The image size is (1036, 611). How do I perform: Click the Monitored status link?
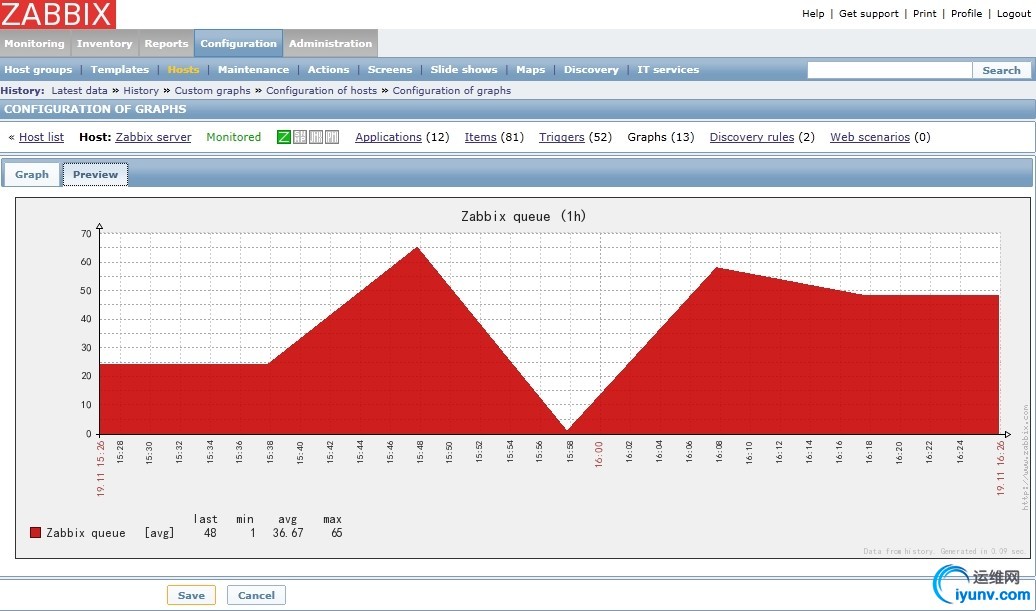(233, 137)
